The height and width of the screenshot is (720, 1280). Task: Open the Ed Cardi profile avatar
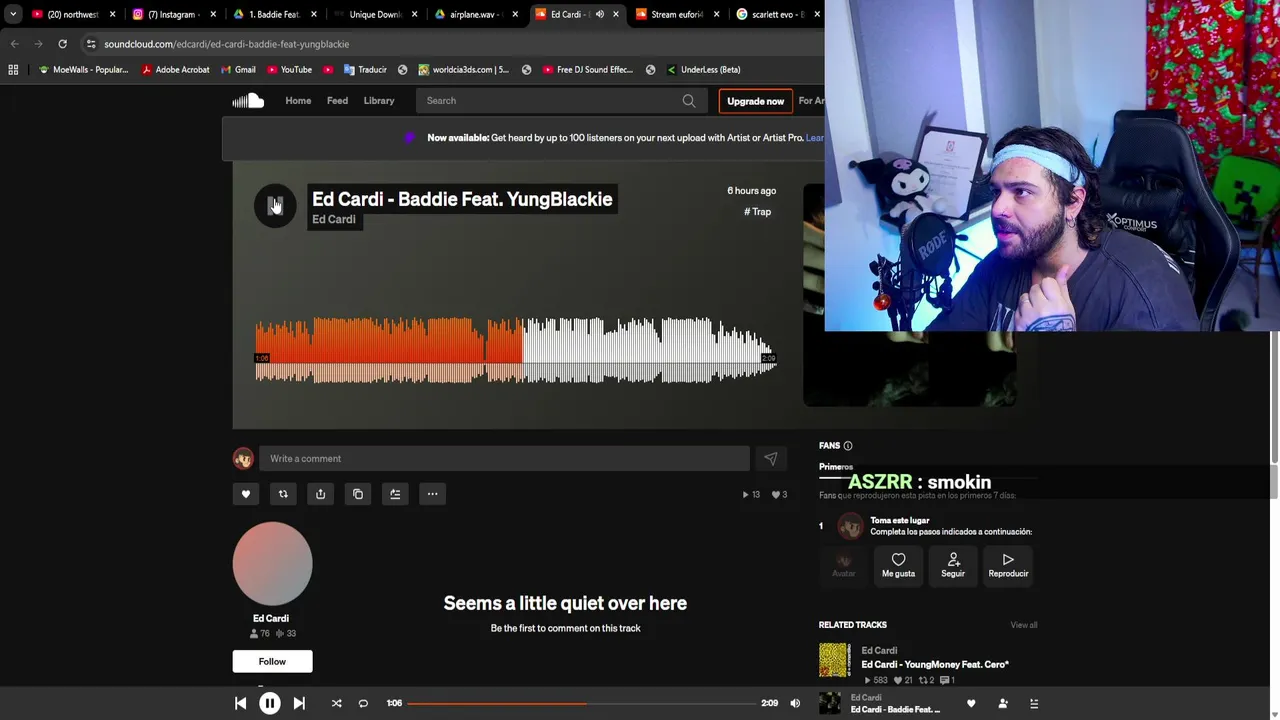coord(272,562)
